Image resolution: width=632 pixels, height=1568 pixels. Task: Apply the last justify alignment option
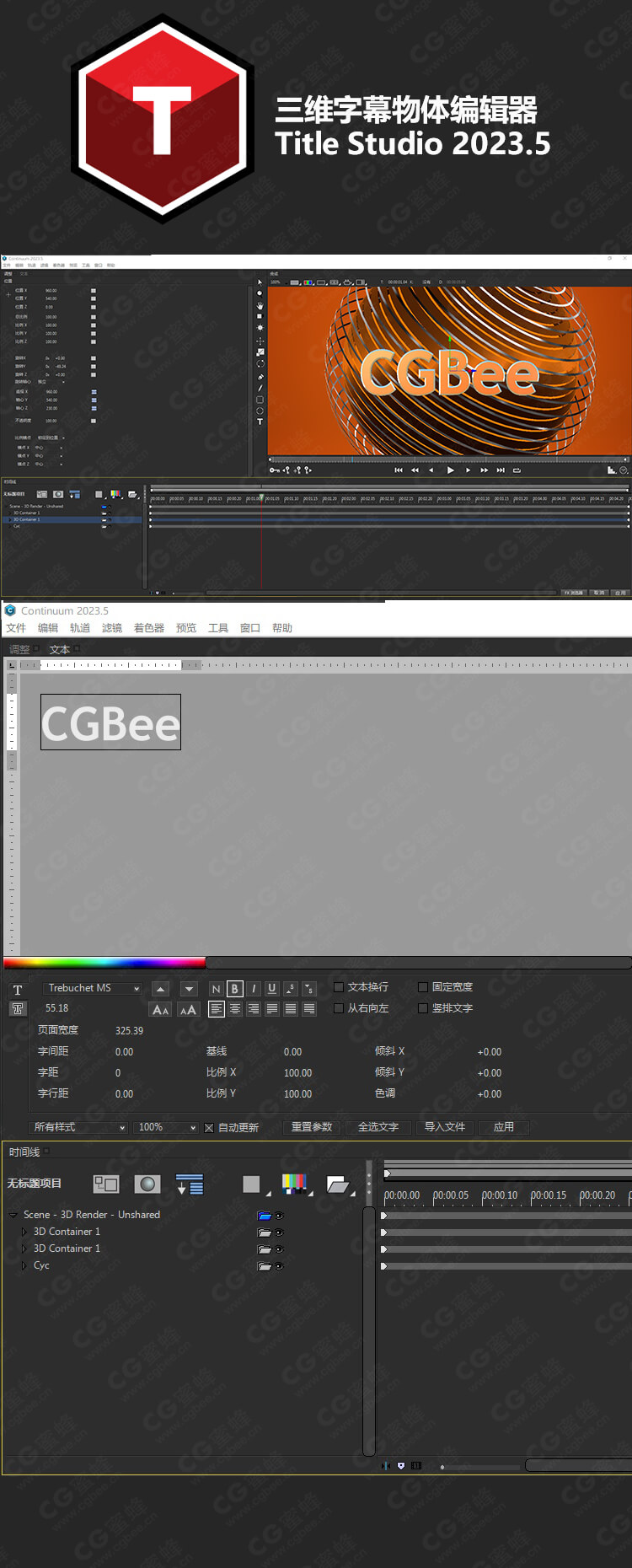(x=309, y=1008)
